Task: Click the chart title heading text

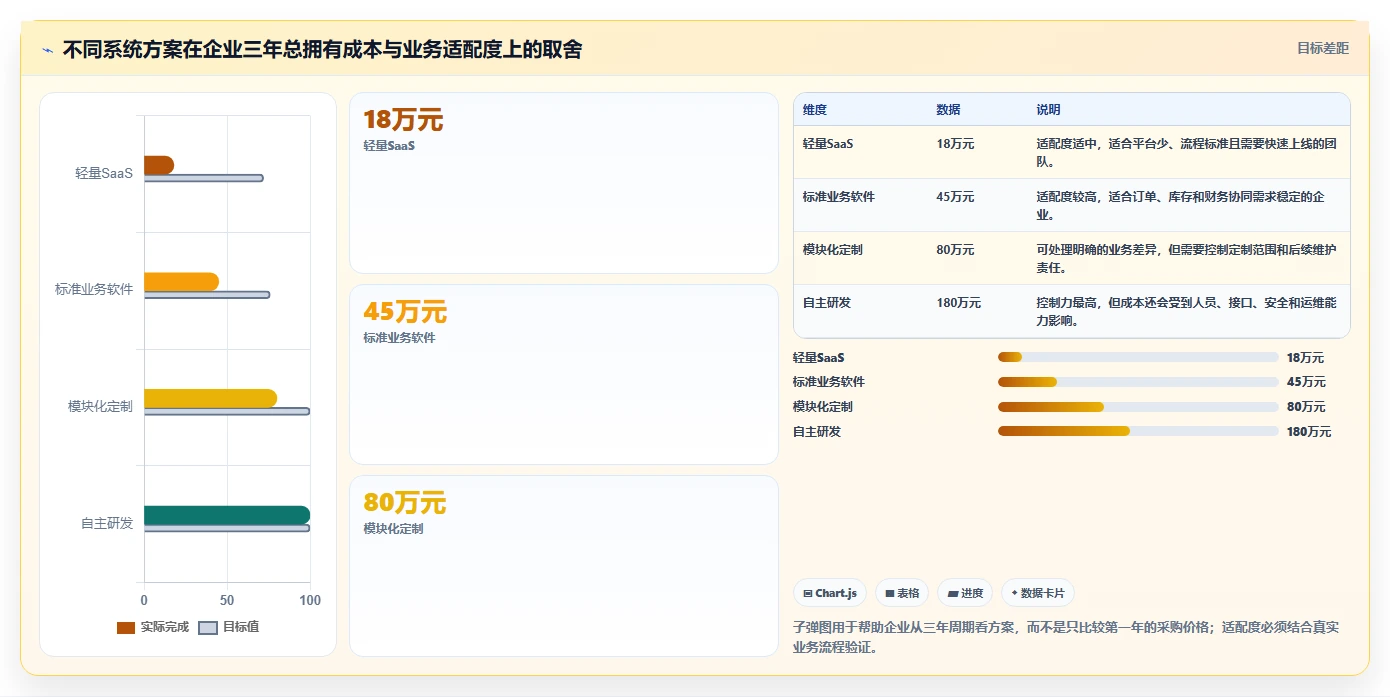Action: pyautogui.click(x=322, y=49)
